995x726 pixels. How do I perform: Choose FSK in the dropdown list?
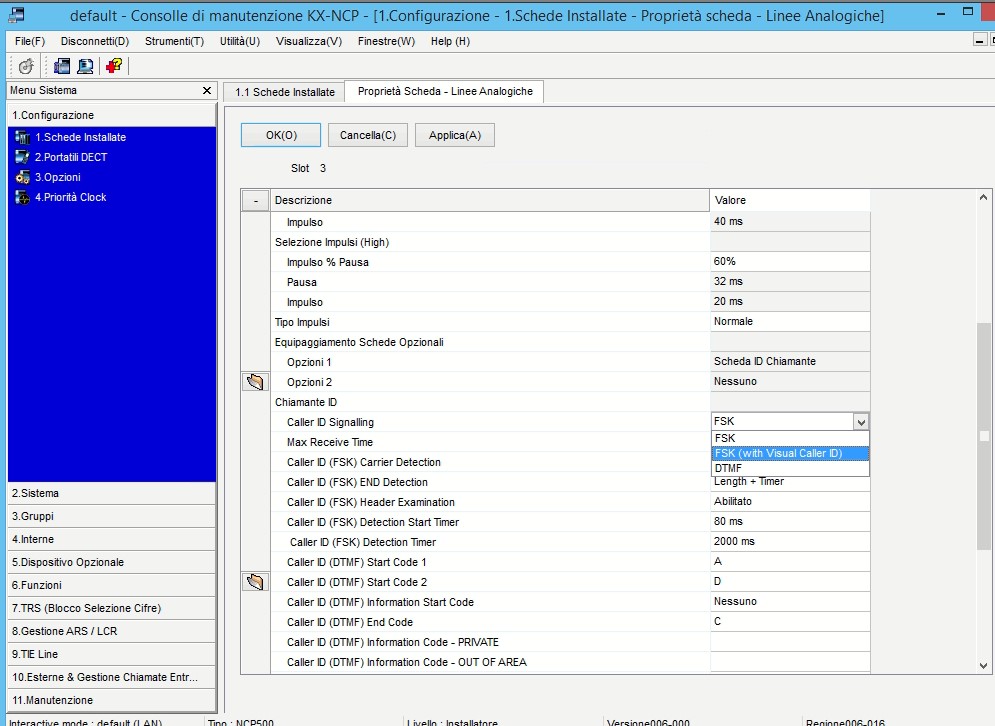790,438
